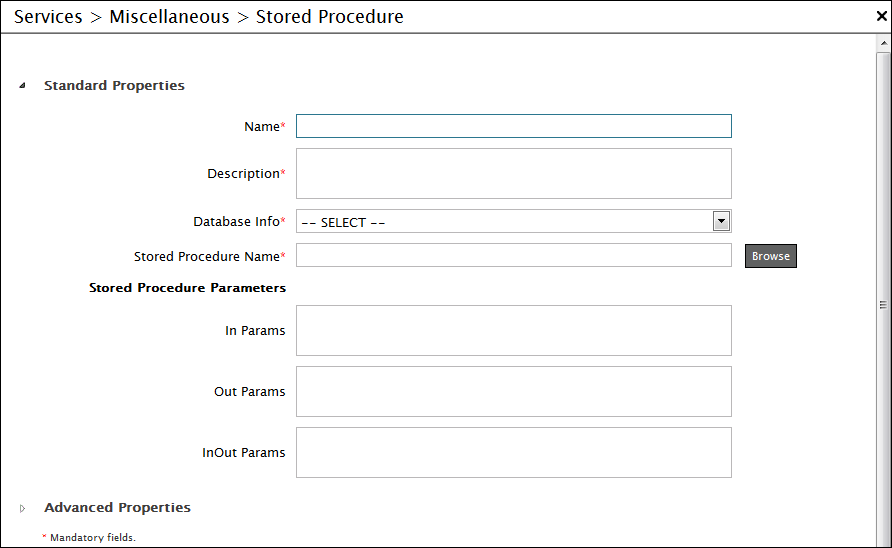Click the vertical scrollbar grip handle

point(883,305)
